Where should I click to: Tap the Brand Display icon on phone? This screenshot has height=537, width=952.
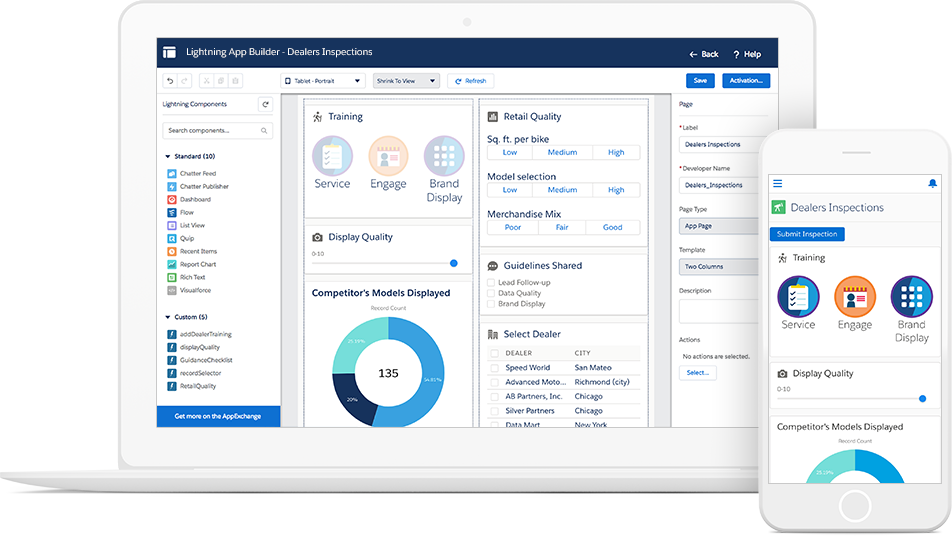[x=911, y=296]
